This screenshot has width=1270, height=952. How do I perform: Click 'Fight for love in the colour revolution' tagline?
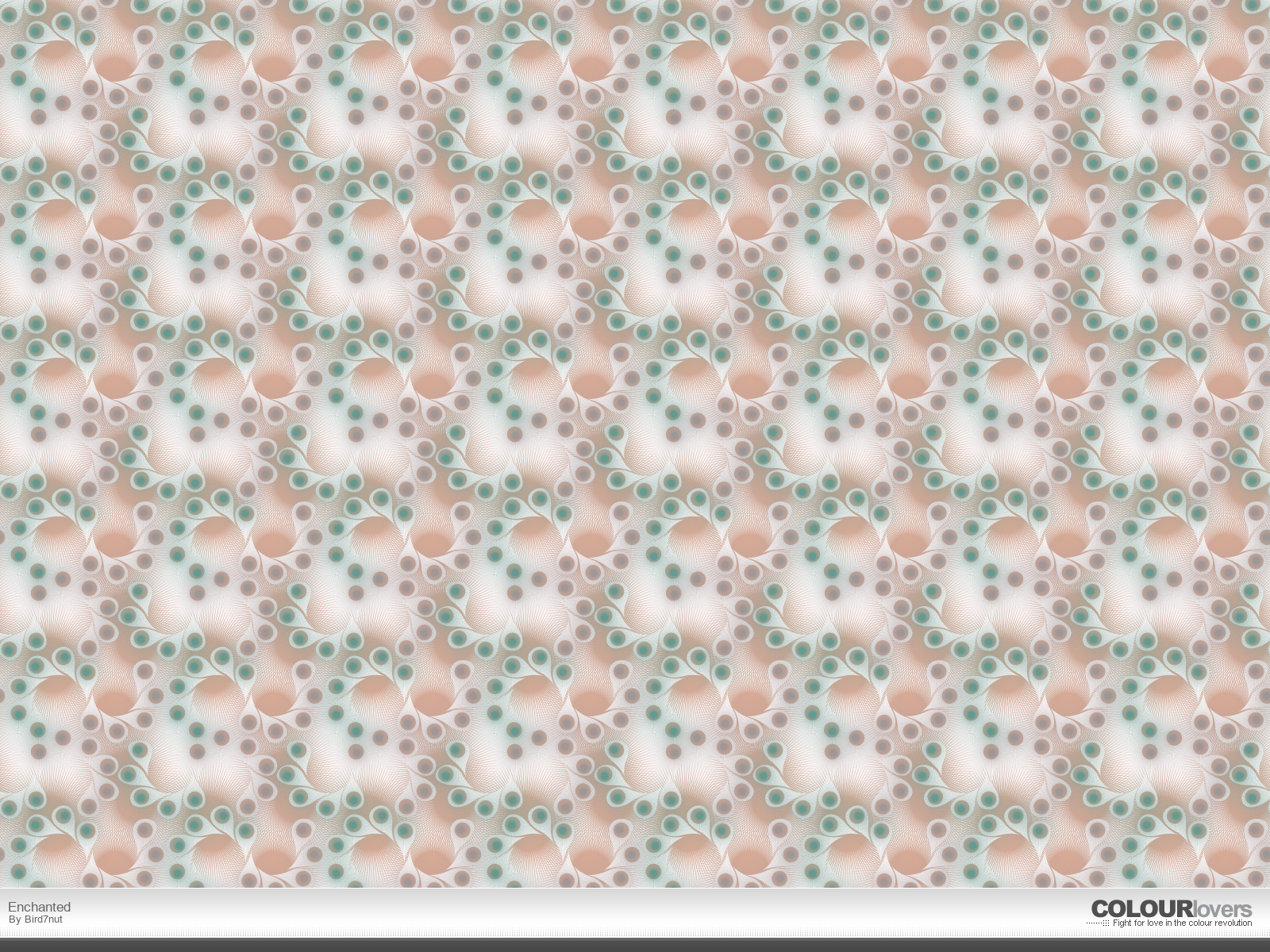click(x=1182, y=923)
